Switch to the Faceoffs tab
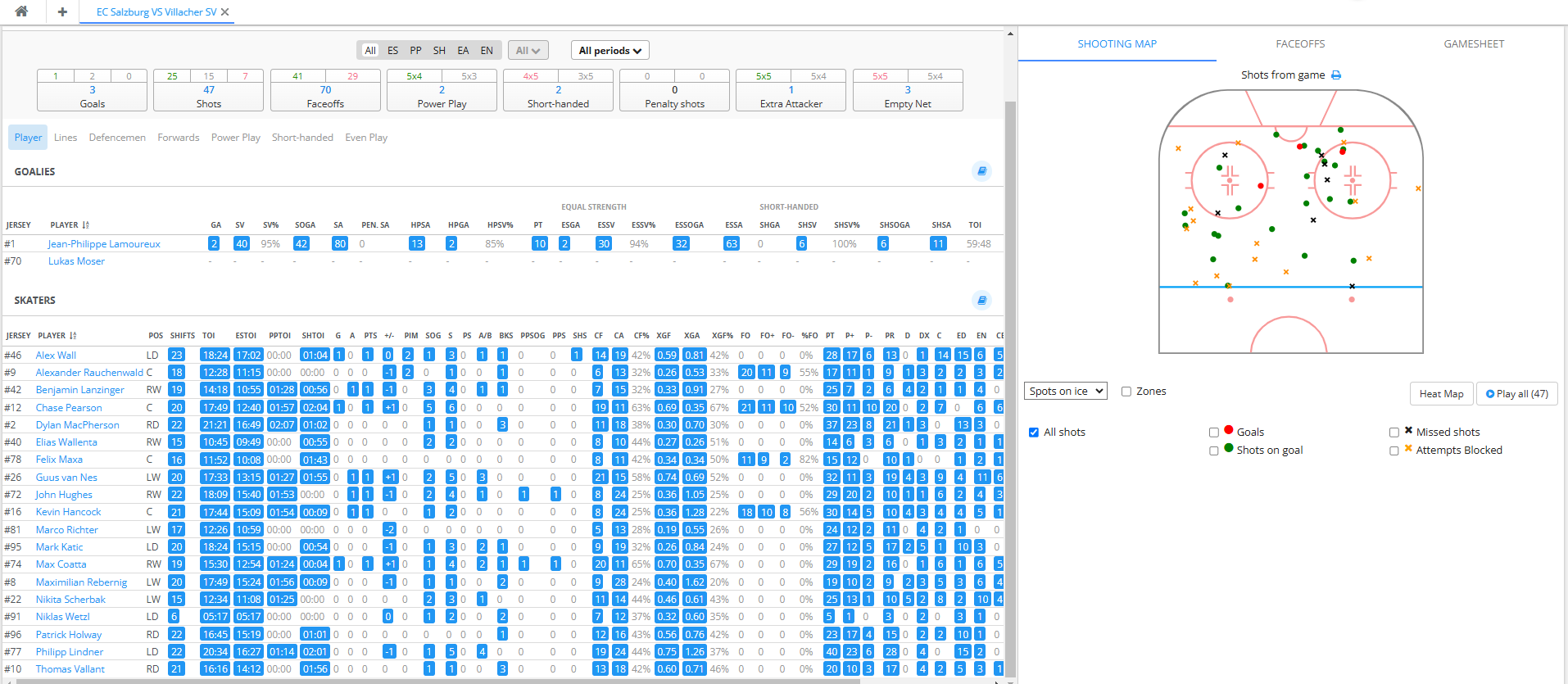The image size is (1568, 684). 1300,44
